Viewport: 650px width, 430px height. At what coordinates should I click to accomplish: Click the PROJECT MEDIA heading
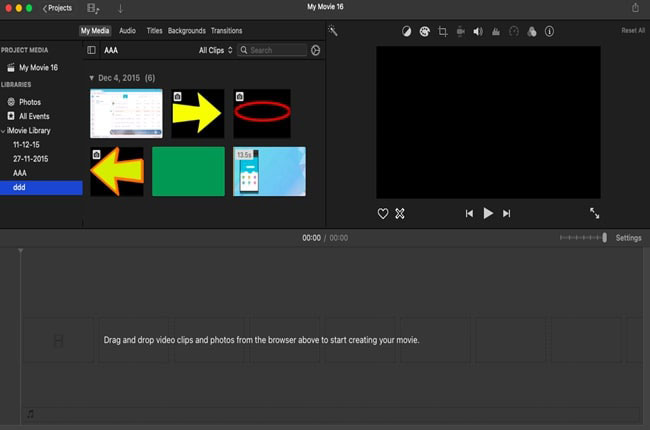(x=24, y=50)
